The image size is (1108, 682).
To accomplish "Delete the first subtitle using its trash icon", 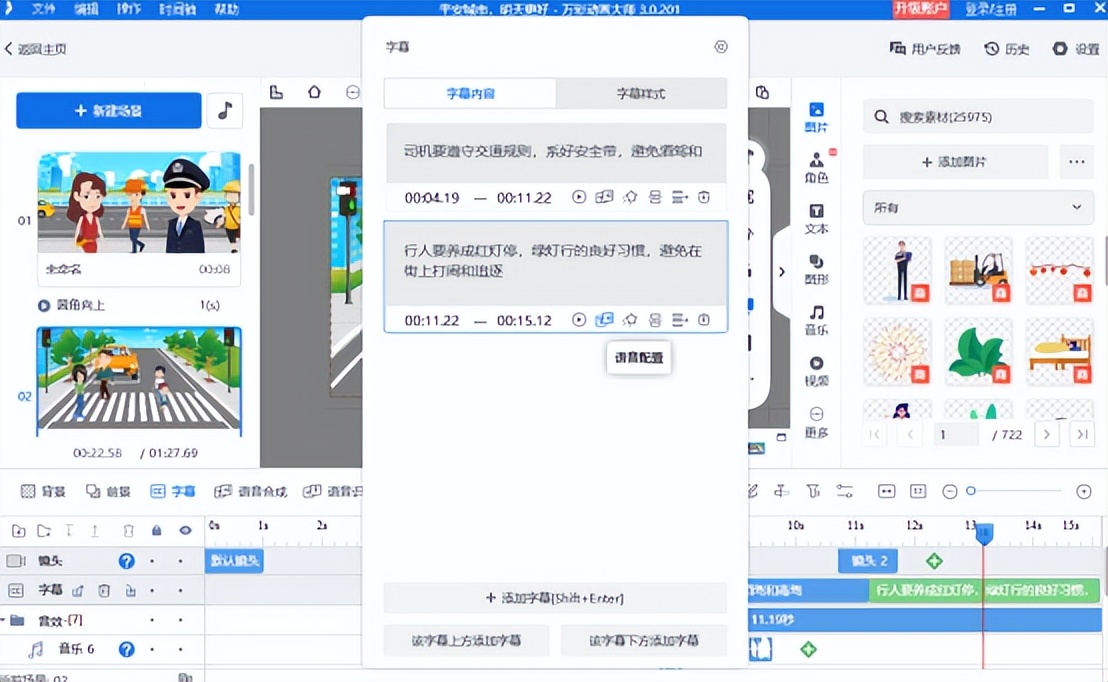I will 704,197.
